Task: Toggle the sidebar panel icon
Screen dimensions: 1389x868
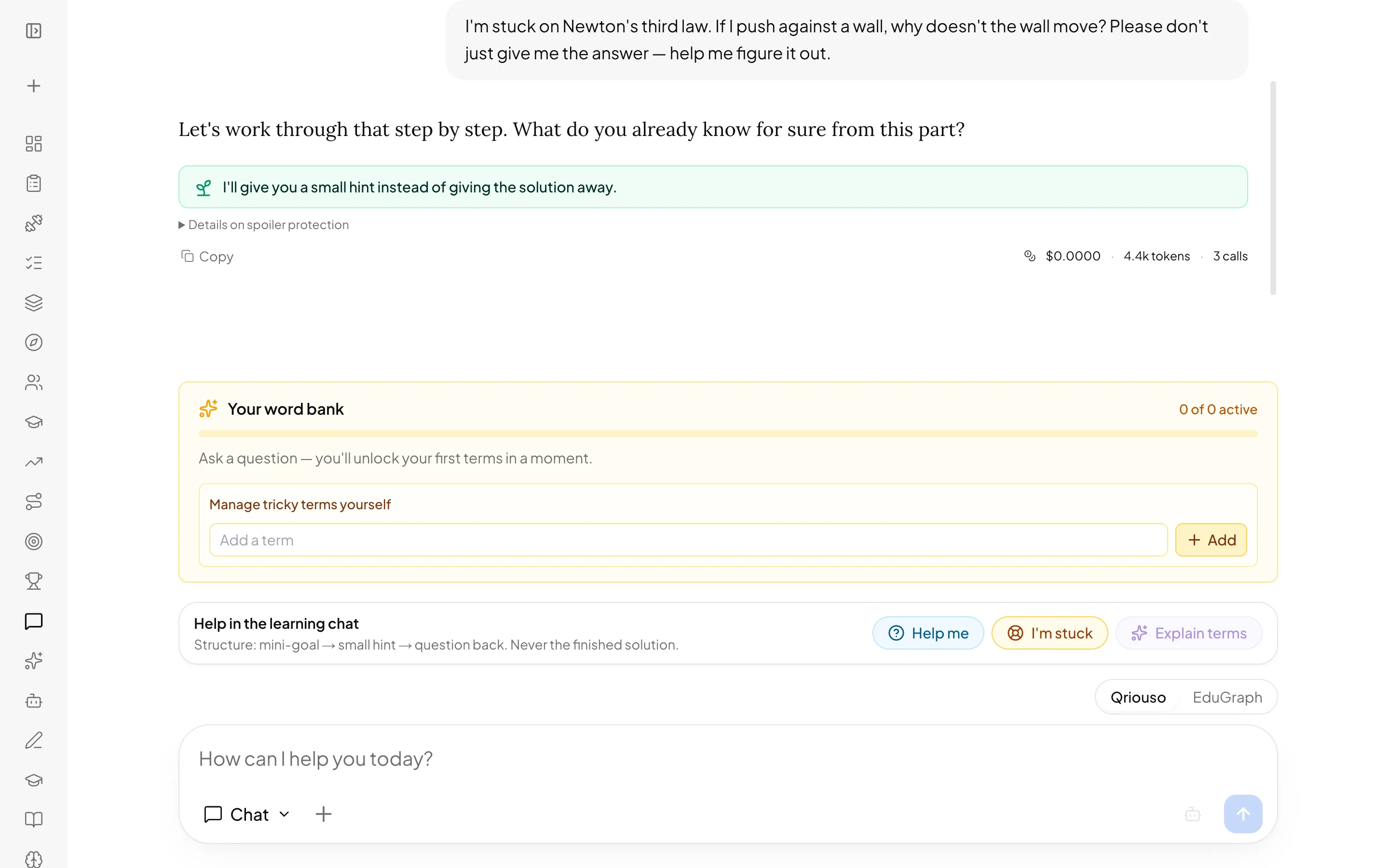Action: [33, 30]
